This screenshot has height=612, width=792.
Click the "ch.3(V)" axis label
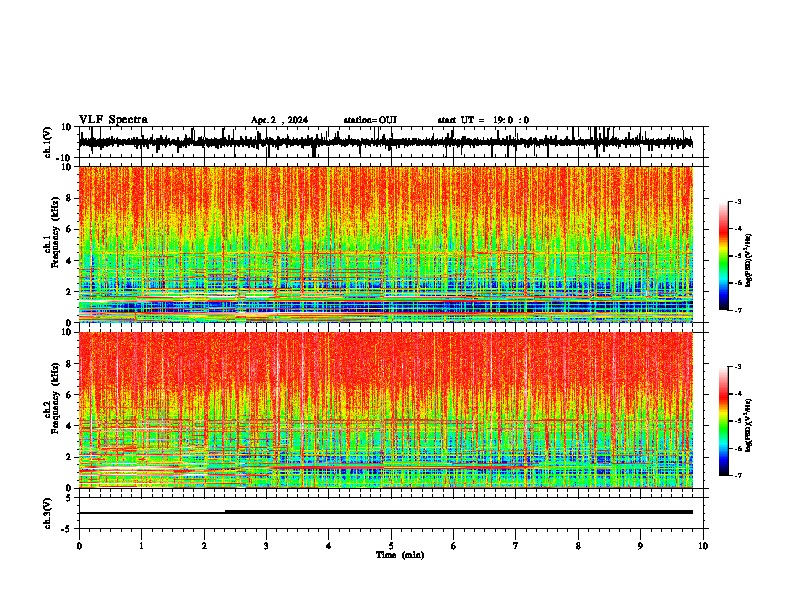pyautogui.click(x=48, y=513)
